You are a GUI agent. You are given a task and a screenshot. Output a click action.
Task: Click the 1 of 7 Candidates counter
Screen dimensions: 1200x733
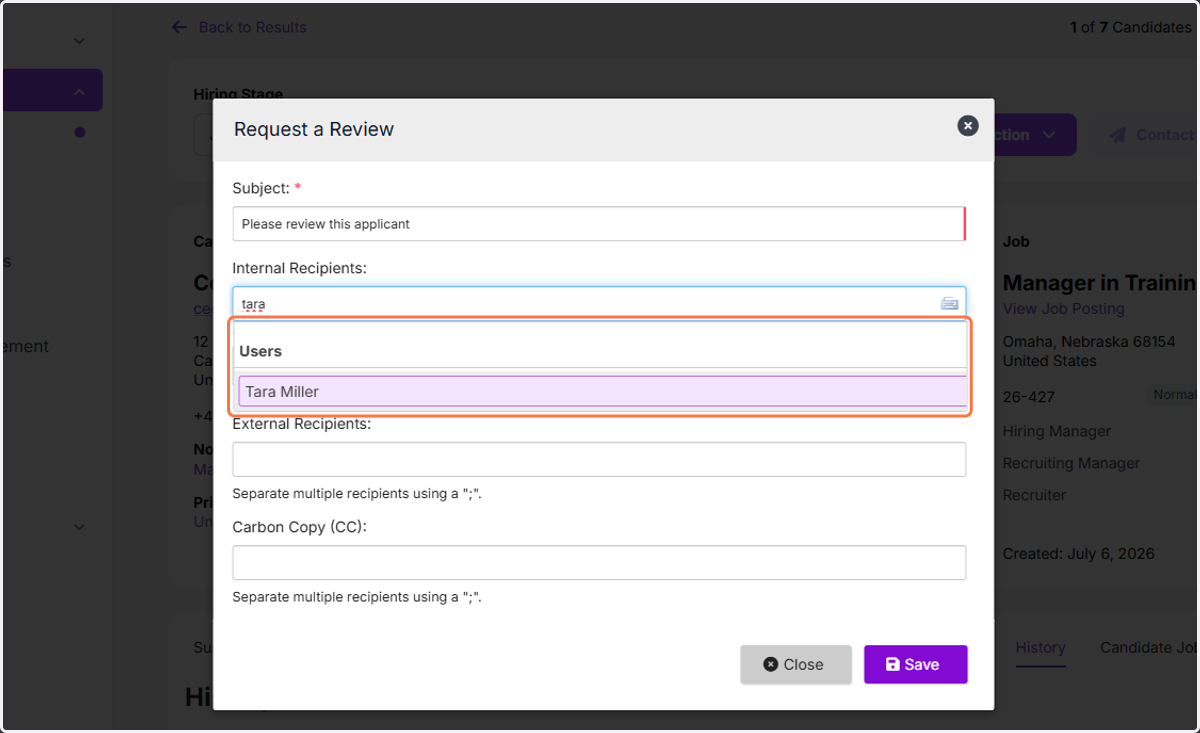[1131, 27]
